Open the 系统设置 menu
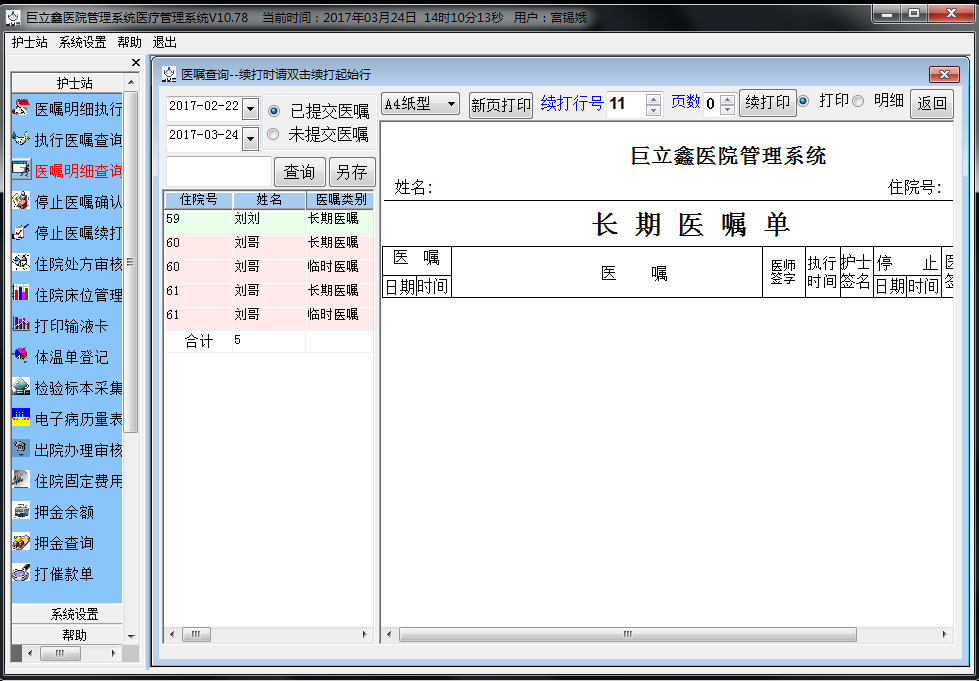The width and height of the screenshot is (979, 681). [x=82, y=42]
